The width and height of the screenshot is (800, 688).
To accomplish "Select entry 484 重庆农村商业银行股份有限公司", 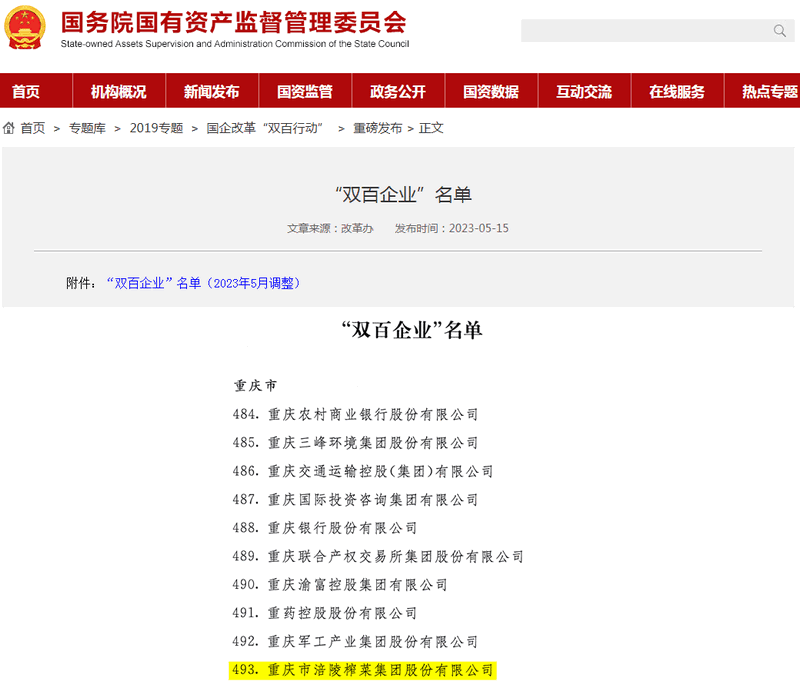I will 355,414.
